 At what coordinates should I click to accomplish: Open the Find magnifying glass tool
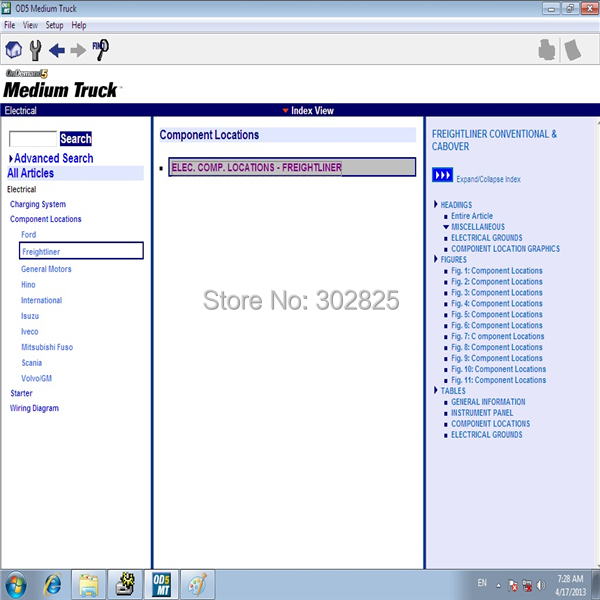point(101,49)
